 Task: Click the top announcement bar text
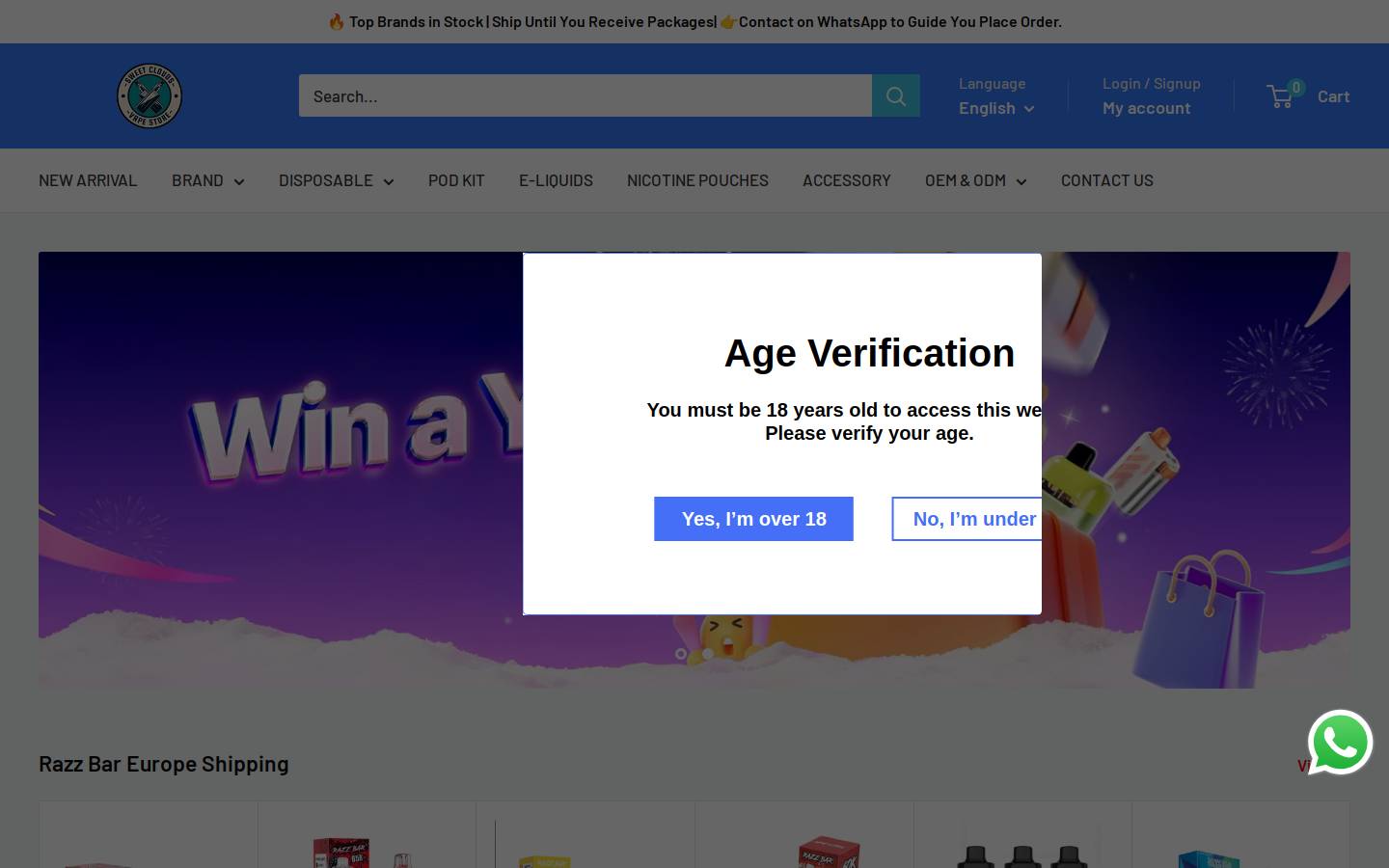pyautogui.click(x=694, y=21)
